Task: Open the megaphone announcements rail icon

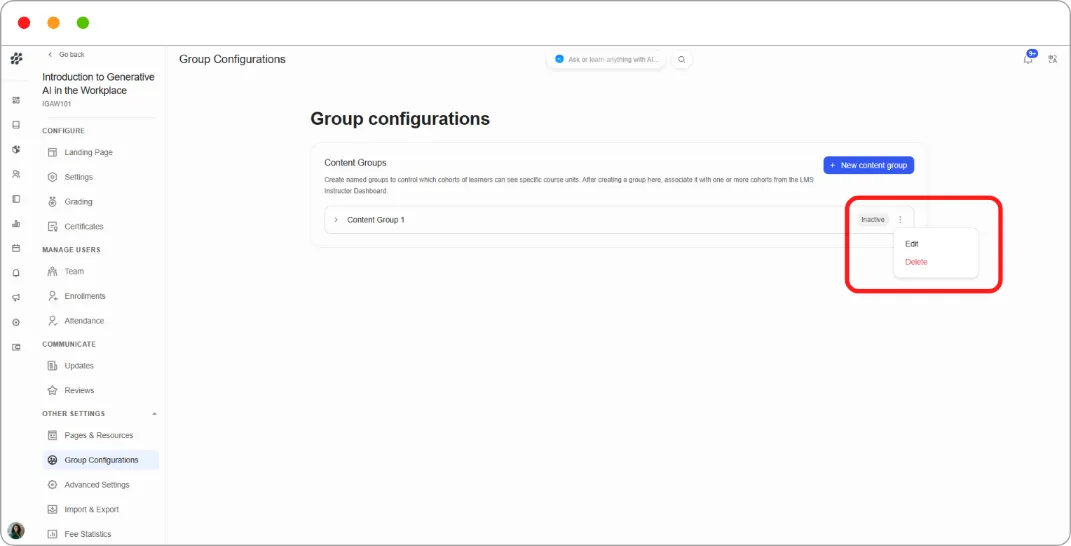Action: pos(16,297)
